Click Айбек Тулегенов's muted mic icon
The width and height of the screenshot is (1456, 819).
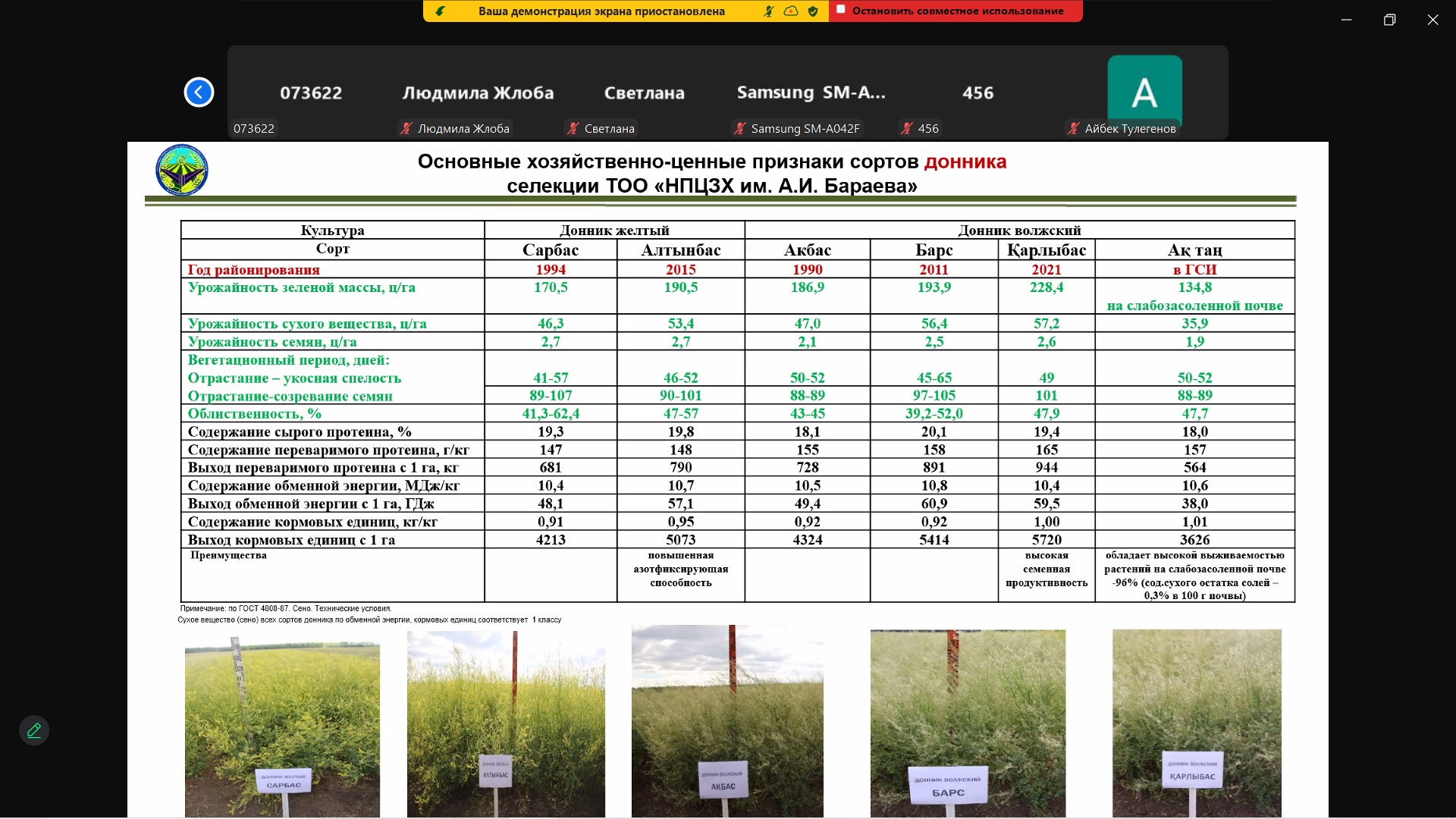point(1074,129)
